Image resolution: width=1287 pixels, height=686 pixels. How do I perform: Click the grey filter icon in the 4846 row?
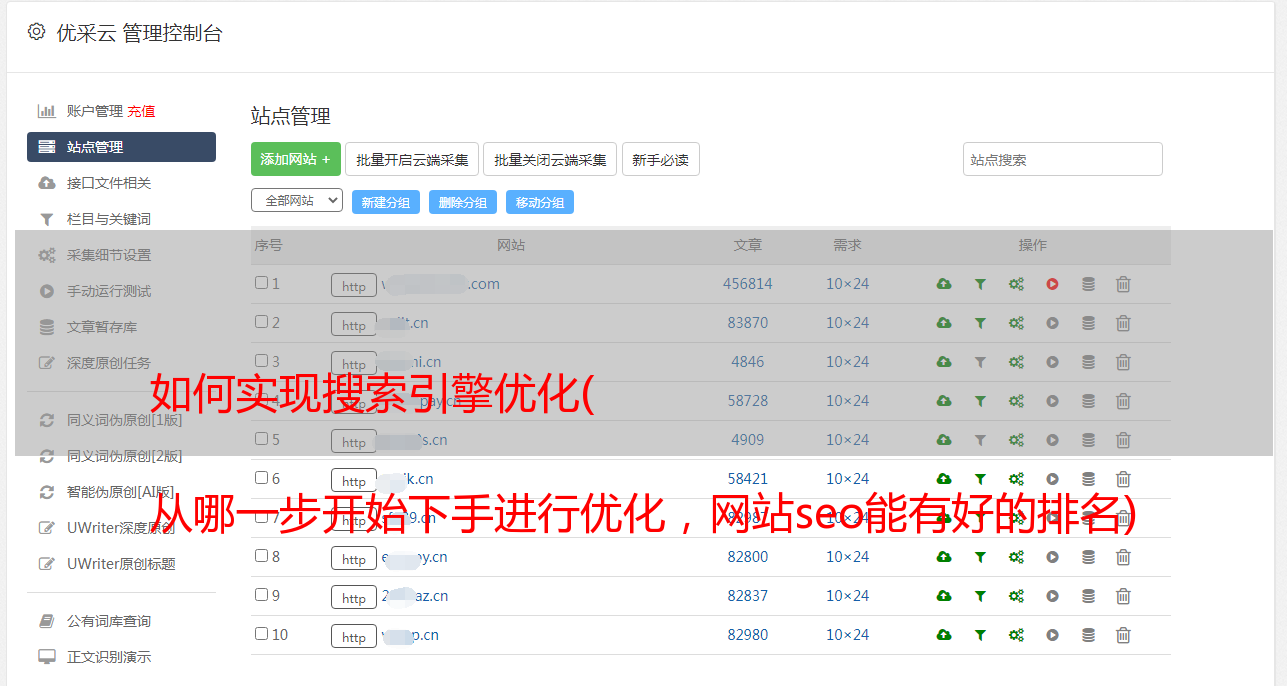pos(980,362)
